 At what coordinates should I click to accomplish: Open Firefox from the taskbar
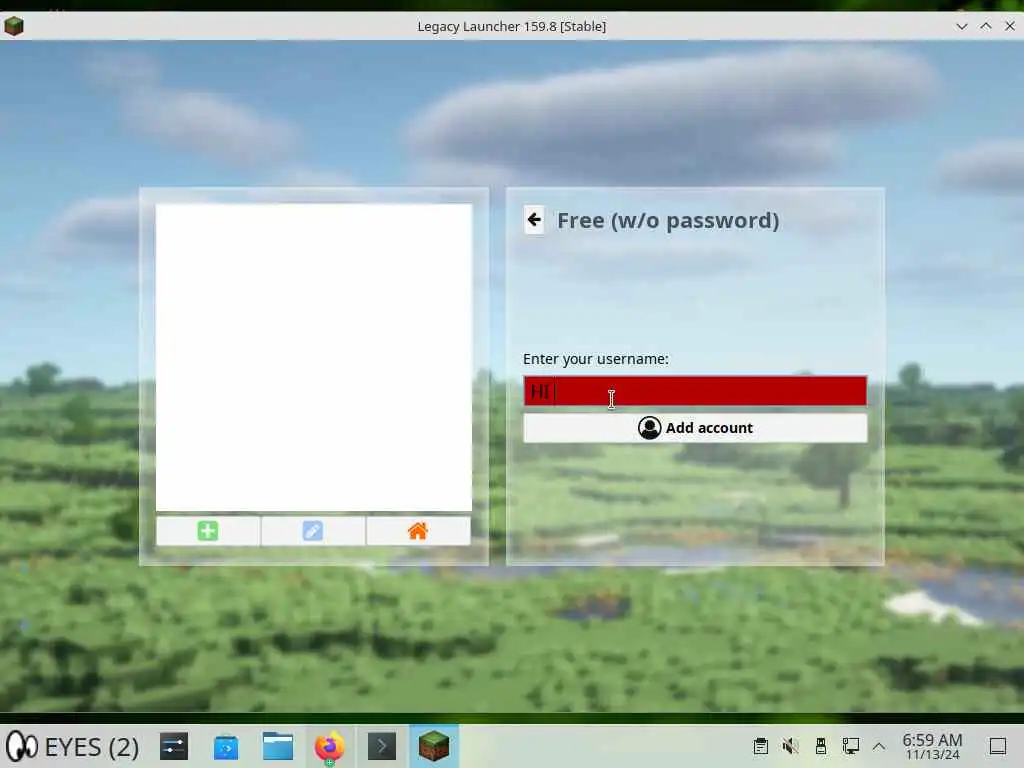pos(329,746)
